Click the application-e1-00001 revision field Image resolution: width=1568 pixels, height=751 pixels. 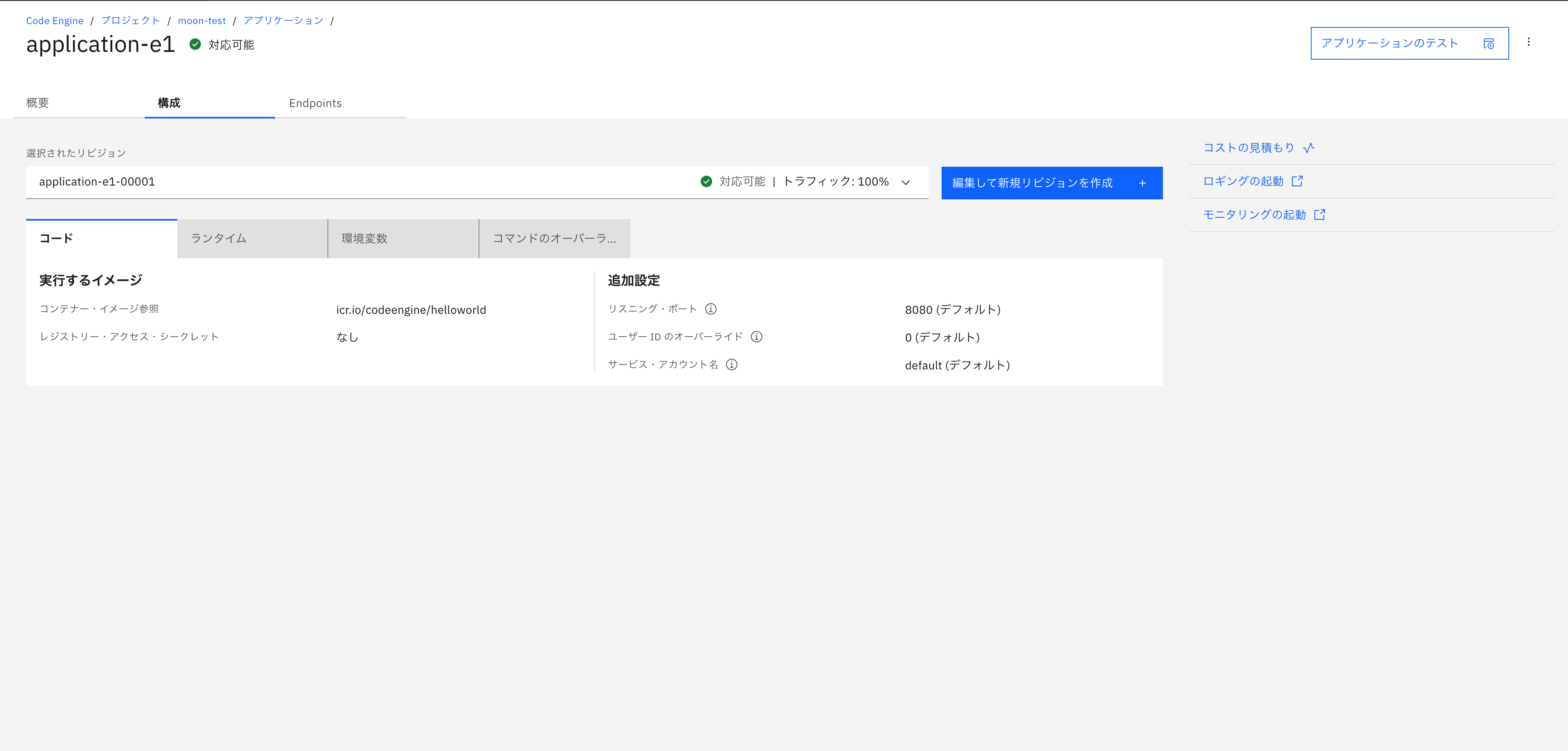click(243, 181)
